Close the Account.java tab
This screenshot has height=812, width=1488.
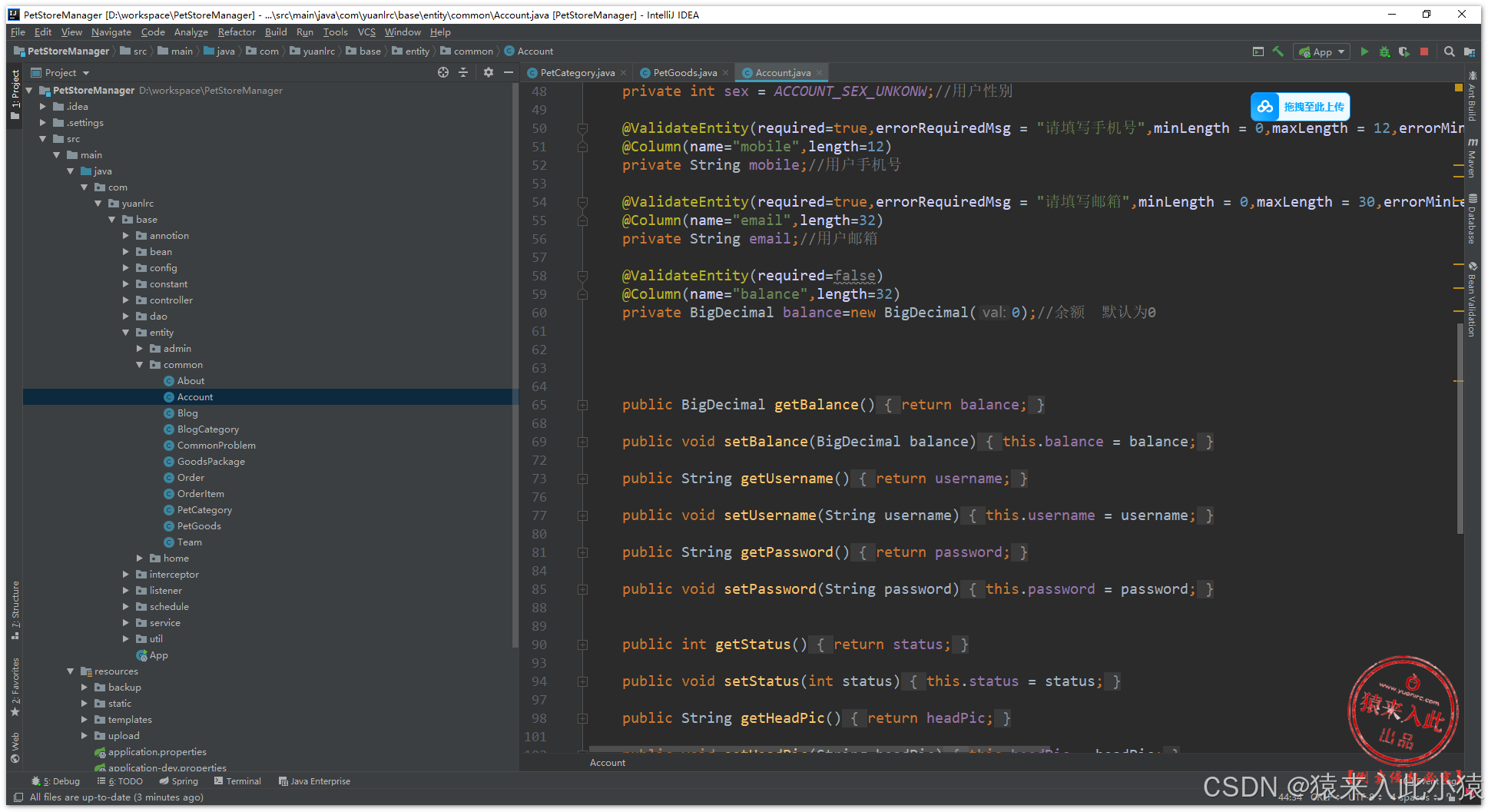[819, 73]
